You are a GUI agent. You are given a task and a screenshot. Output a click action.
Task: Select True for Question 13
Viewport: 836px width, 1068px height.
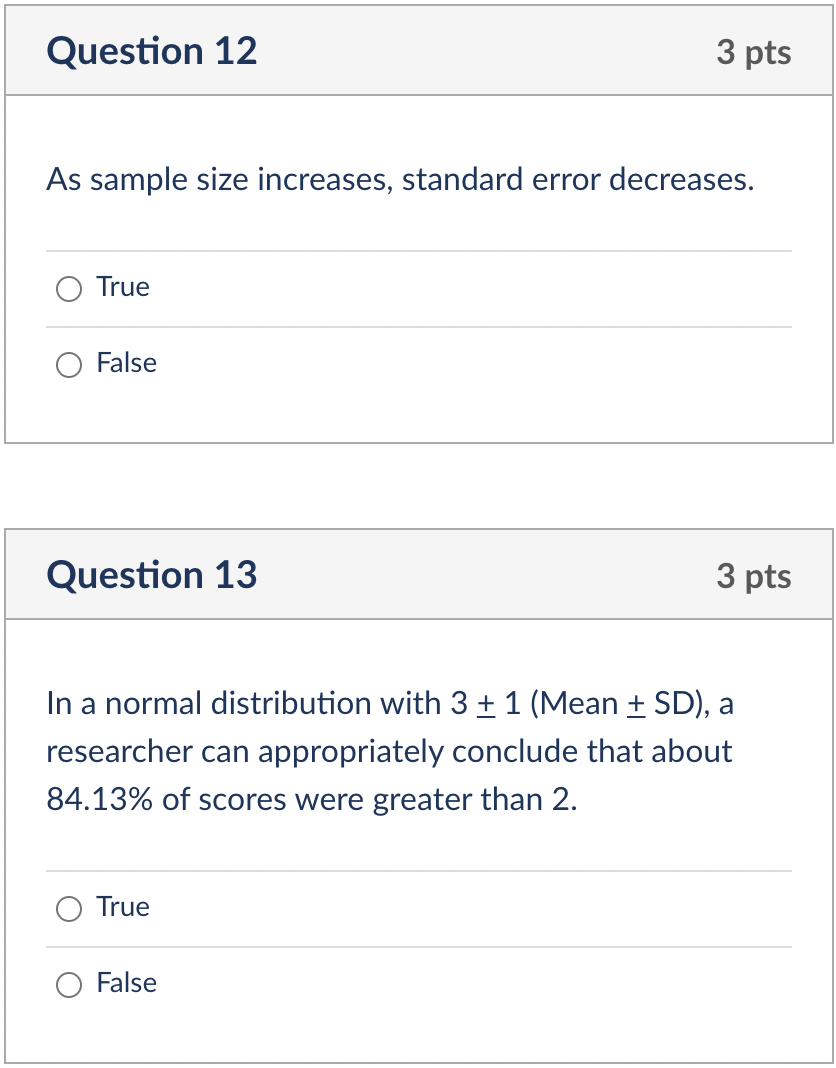69,908
